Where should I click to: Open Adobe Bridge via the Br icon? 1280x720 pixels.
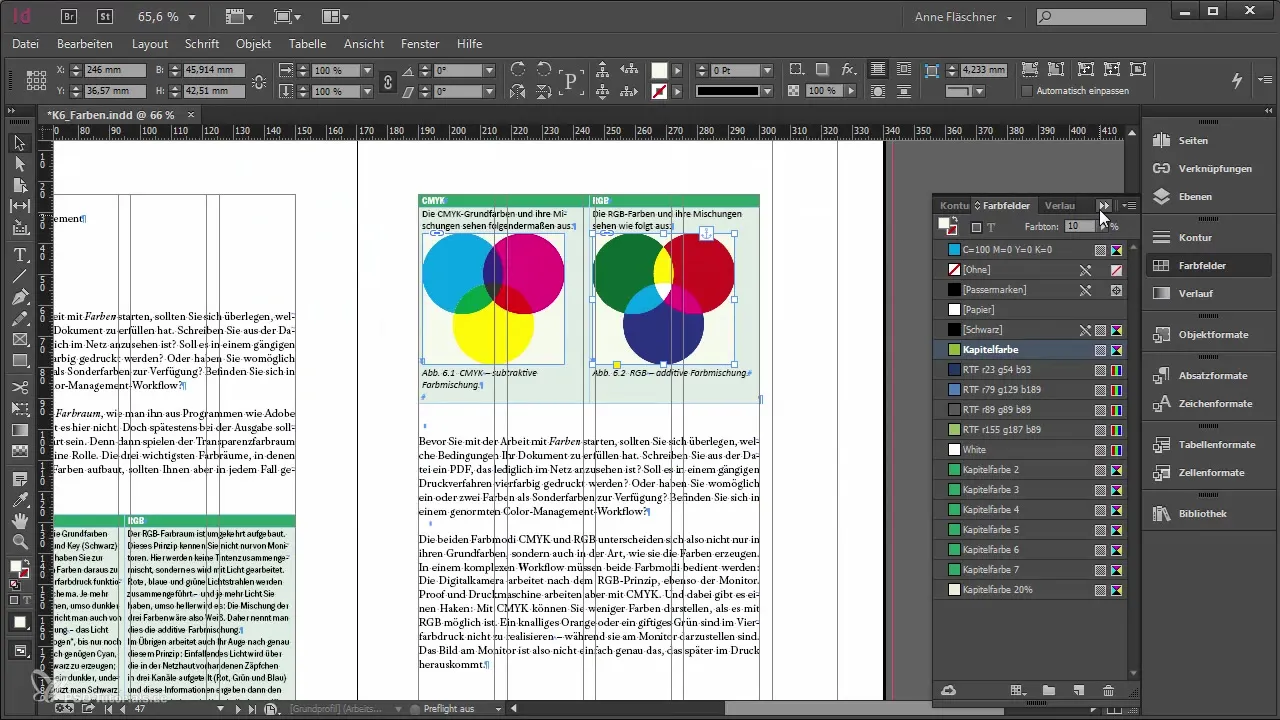tap(70, 16)
